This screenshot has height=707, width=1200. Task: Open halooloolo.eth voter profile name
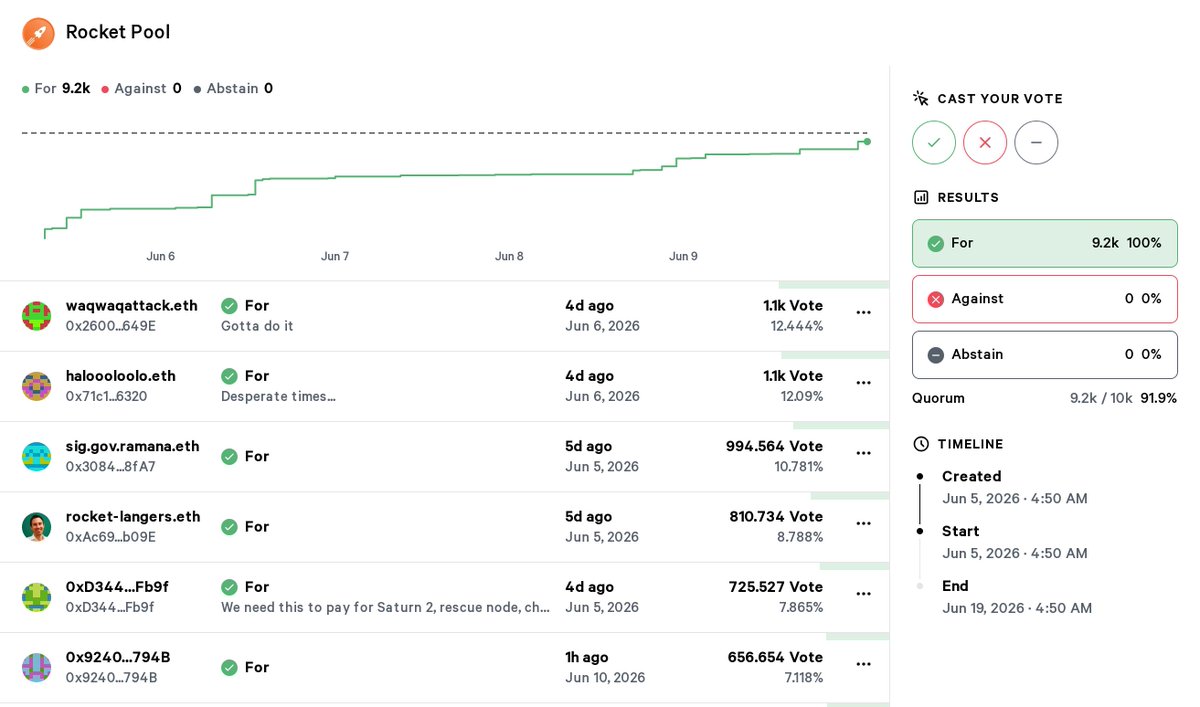coord(121,376)
